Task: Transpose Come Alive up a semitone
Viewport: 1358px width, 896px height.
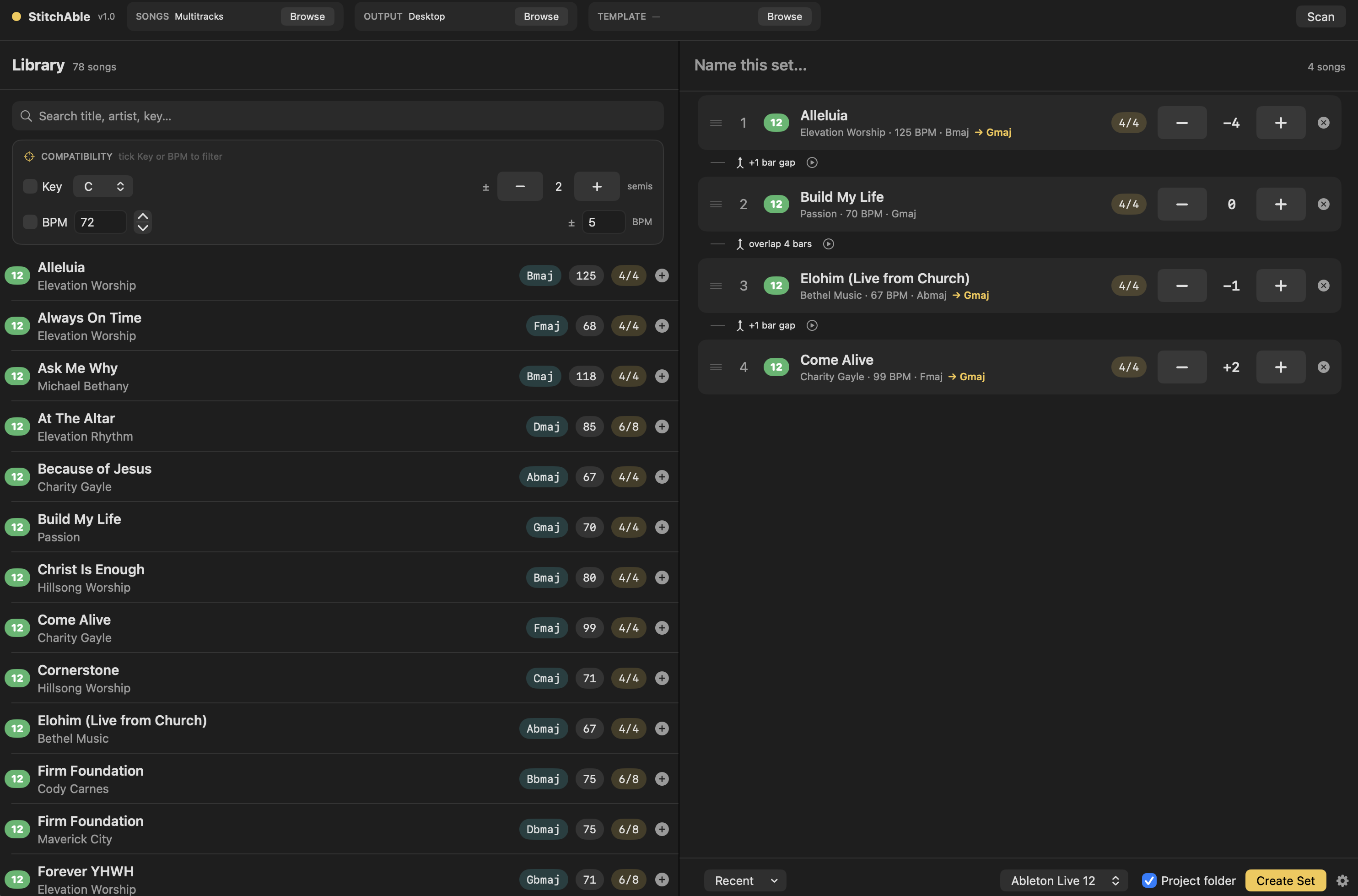Action: (x=1280, y=367)
